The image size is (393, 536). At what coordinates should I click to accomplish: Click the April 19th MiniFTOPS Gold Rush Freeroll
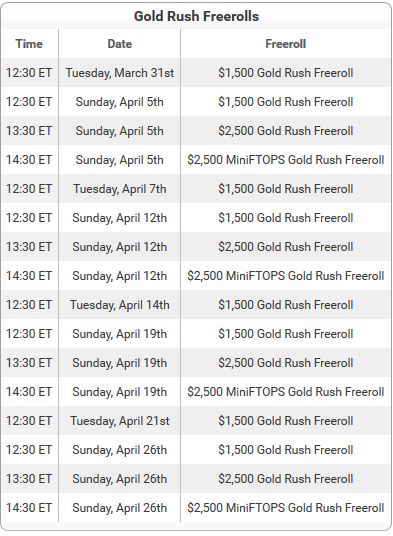tap(286, 392)
